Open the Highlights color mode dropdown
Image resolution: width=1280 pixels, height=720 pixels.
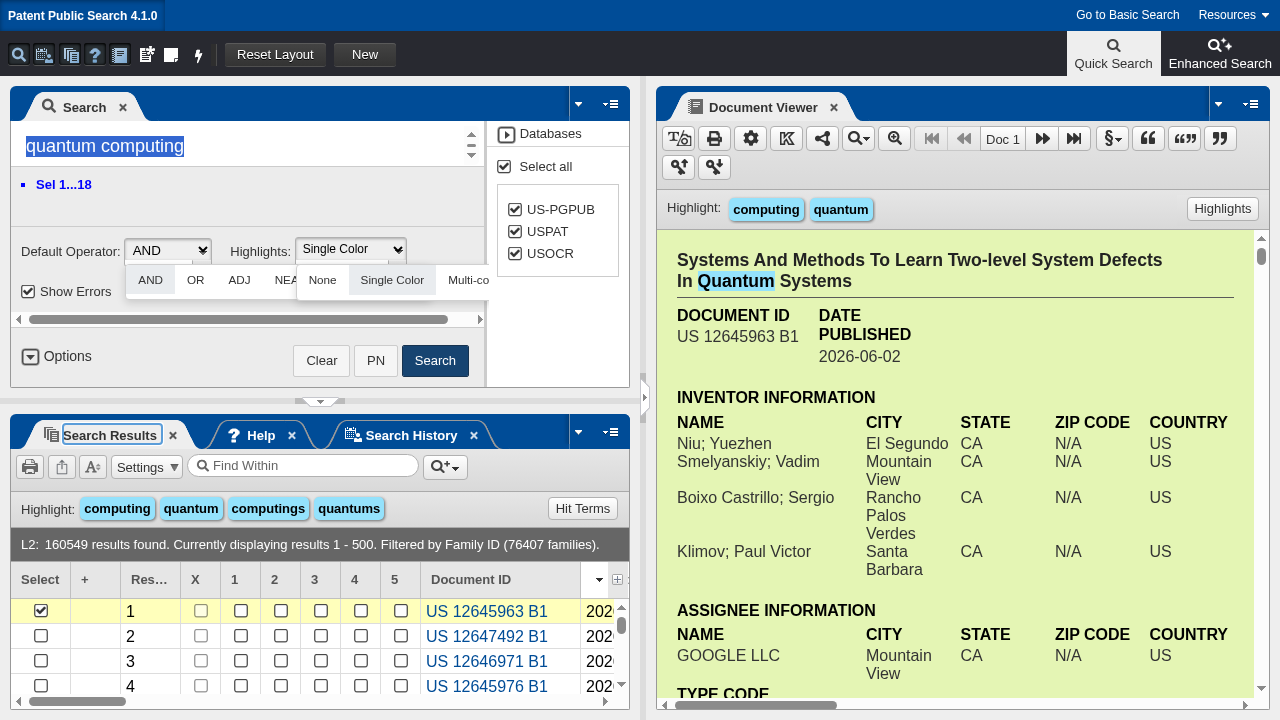click(x=351, y=249)
